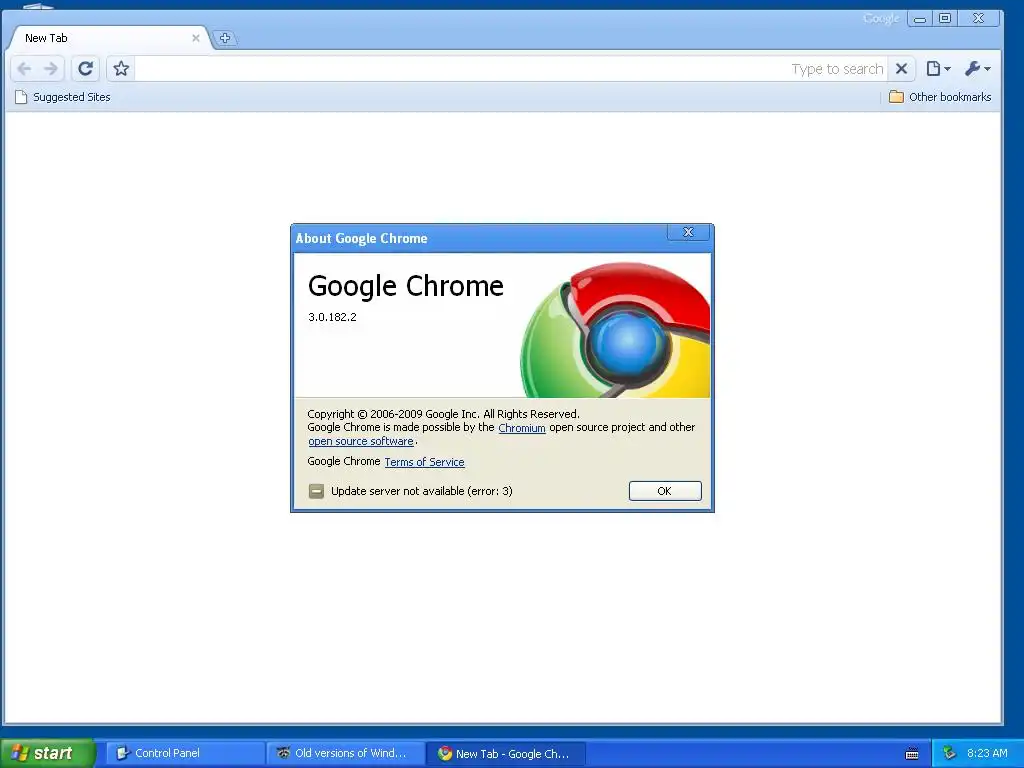Switch to 'Old versions of Wind...' taskbar item
Image resolution: width=1024 pixels, height=768 pixels.
346,753
